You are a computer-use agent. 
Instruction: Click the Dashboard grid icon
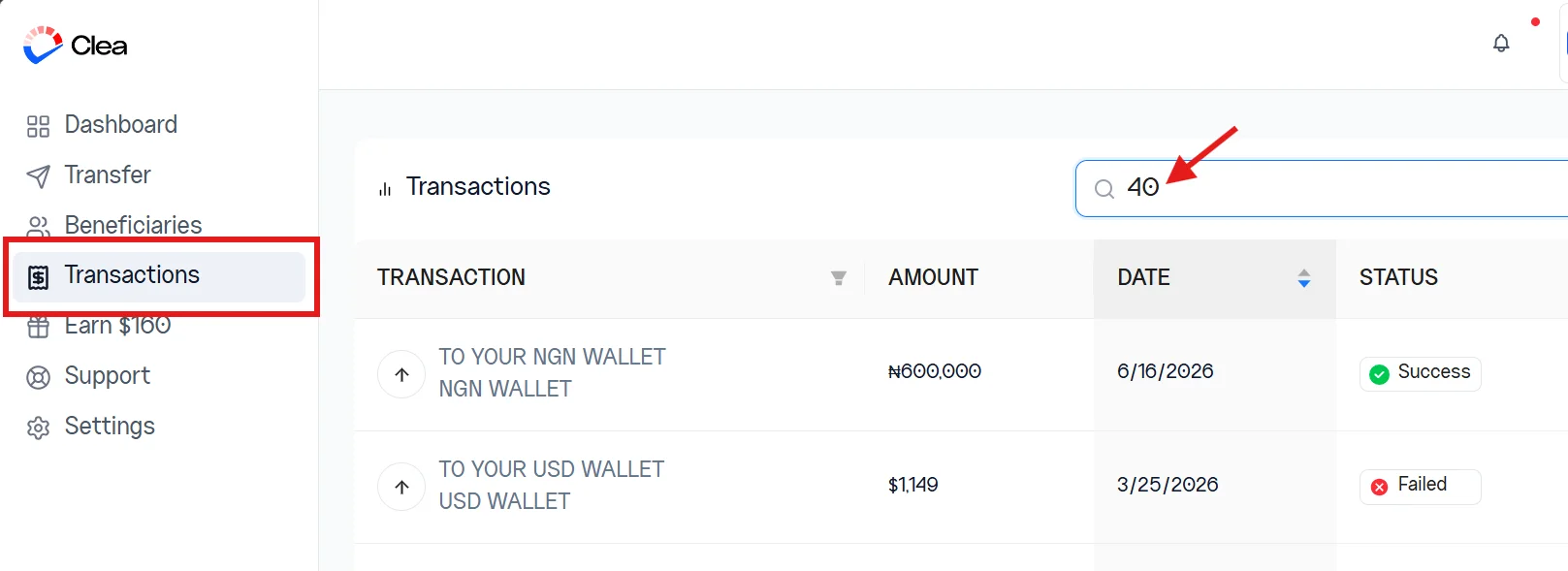pyautogui.click(x=38, y=126)
